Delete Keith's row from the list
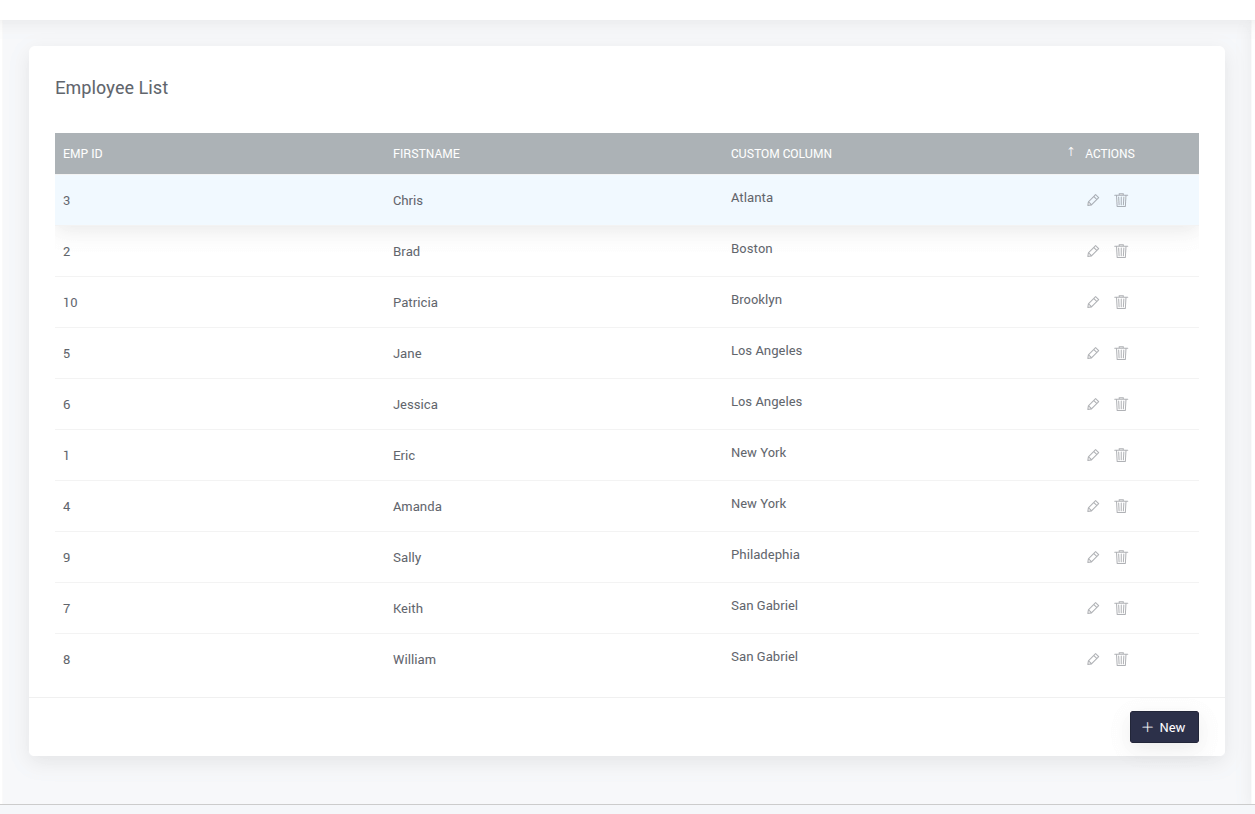 click(x=1121, y=608)
